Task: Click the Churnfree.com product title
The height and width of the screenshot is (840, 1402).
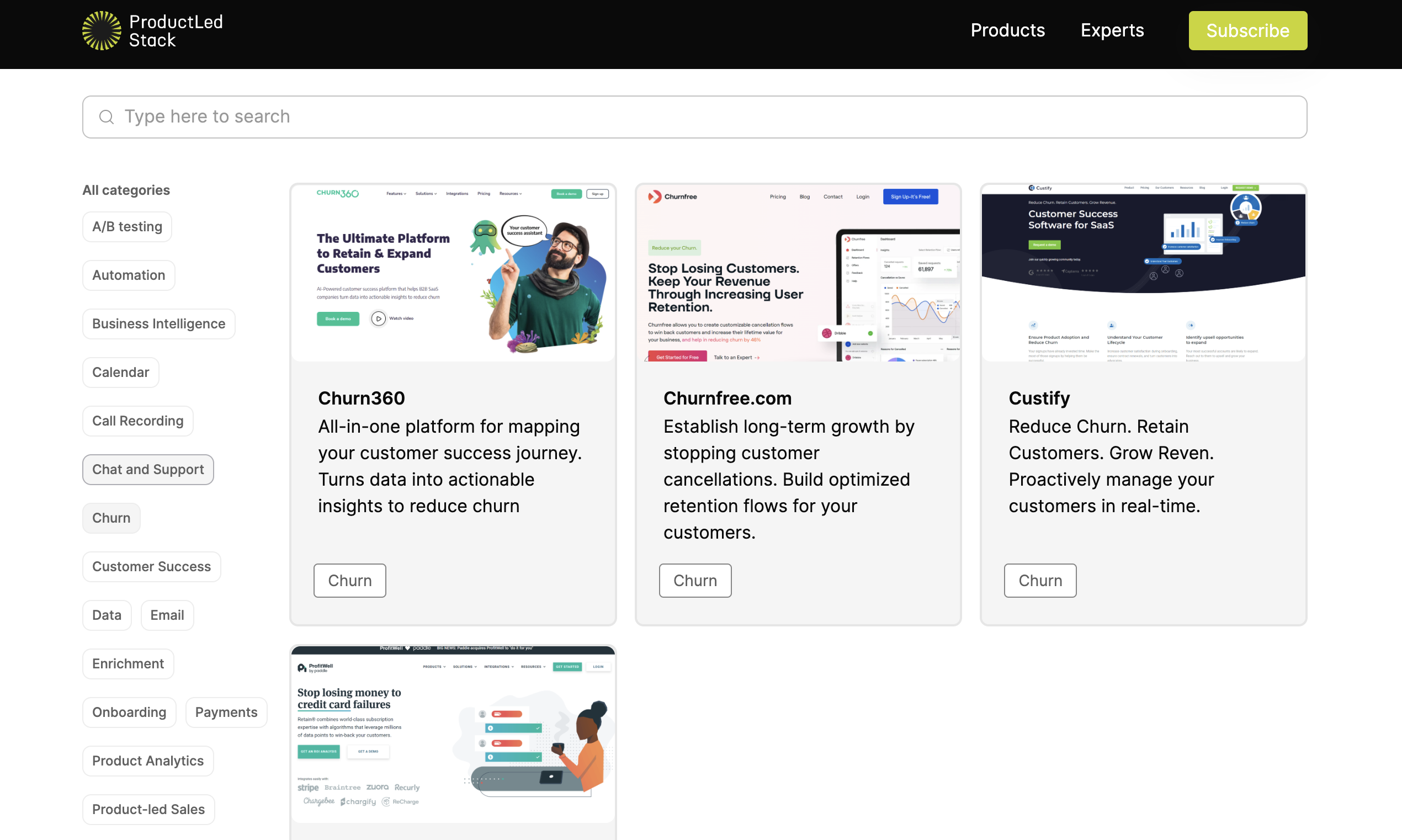Action: coord(728,398)
